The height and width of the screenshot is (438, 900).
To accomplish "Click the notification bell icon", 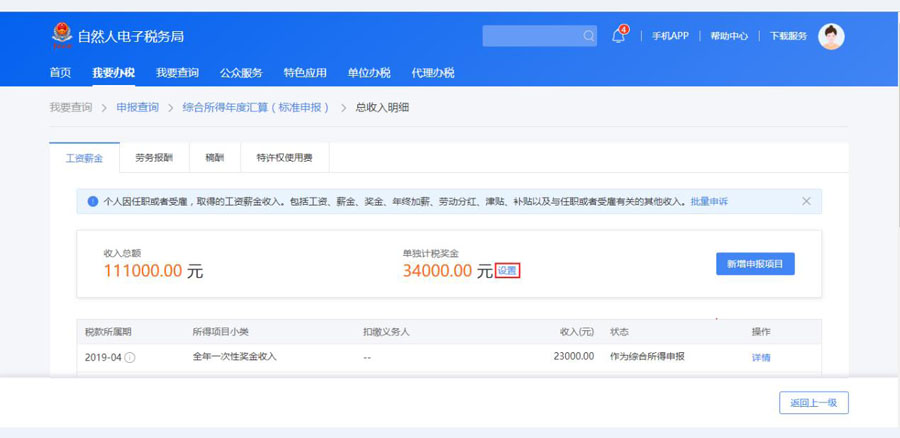I will 618,36.
